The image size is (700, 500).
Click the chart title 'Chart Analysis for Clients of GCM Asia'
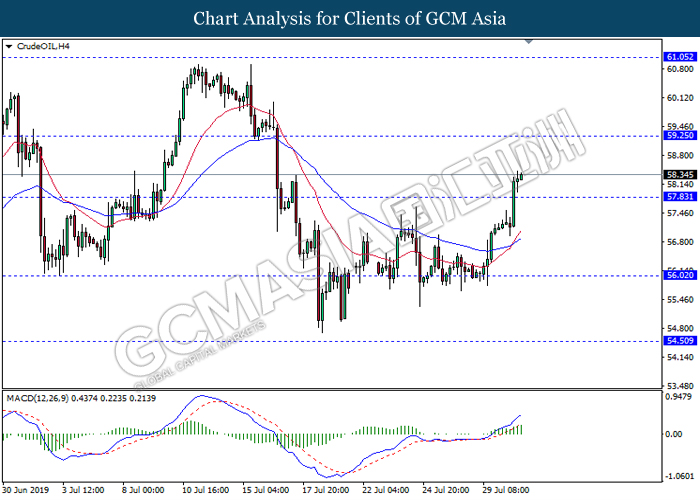click(350, 18)
